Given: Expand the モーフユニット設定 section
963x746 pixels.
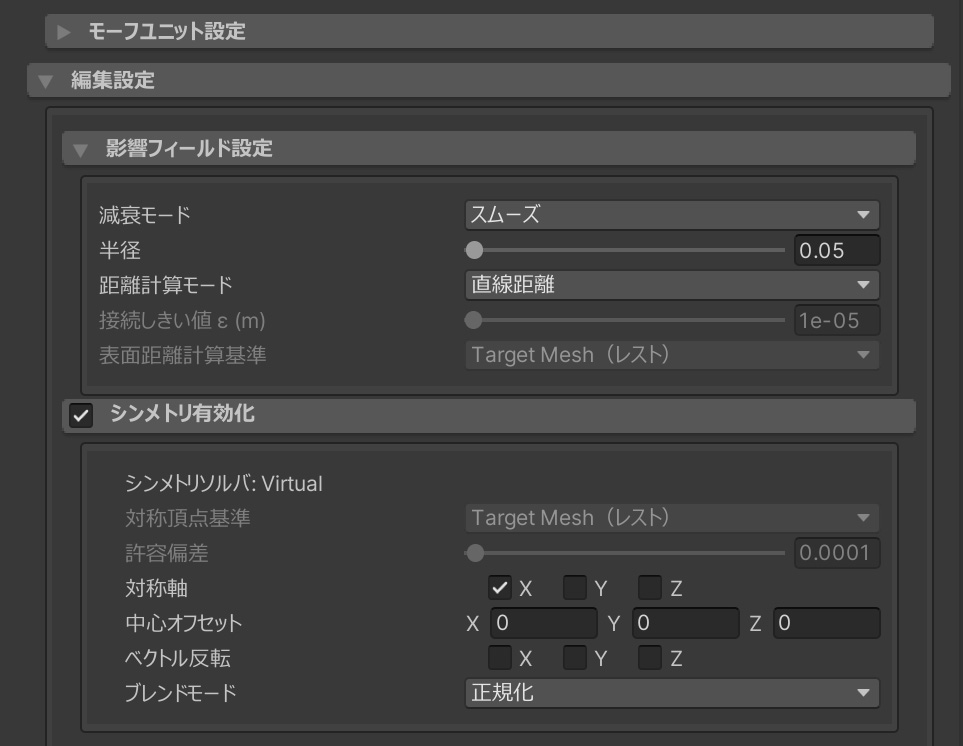Looking at the screenshot, I should (x=64, y=32).
